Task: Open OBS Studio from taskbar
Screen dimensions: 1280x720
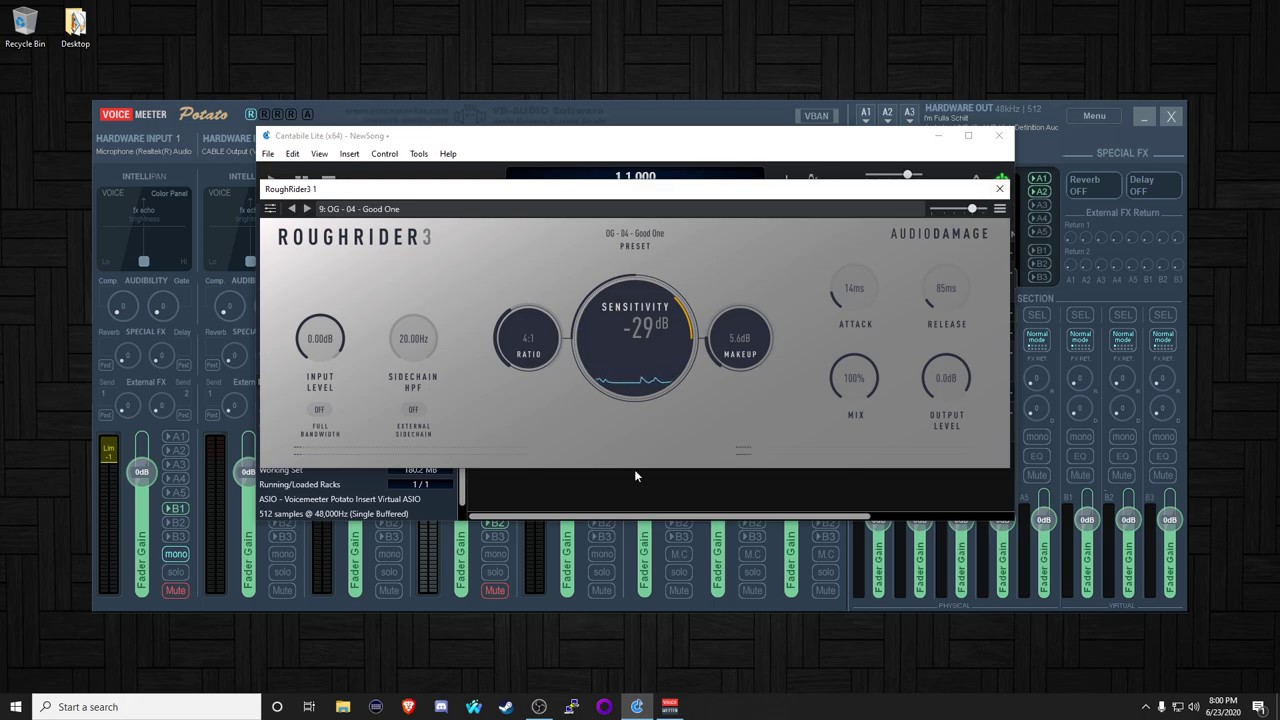Action: (539, 707)
